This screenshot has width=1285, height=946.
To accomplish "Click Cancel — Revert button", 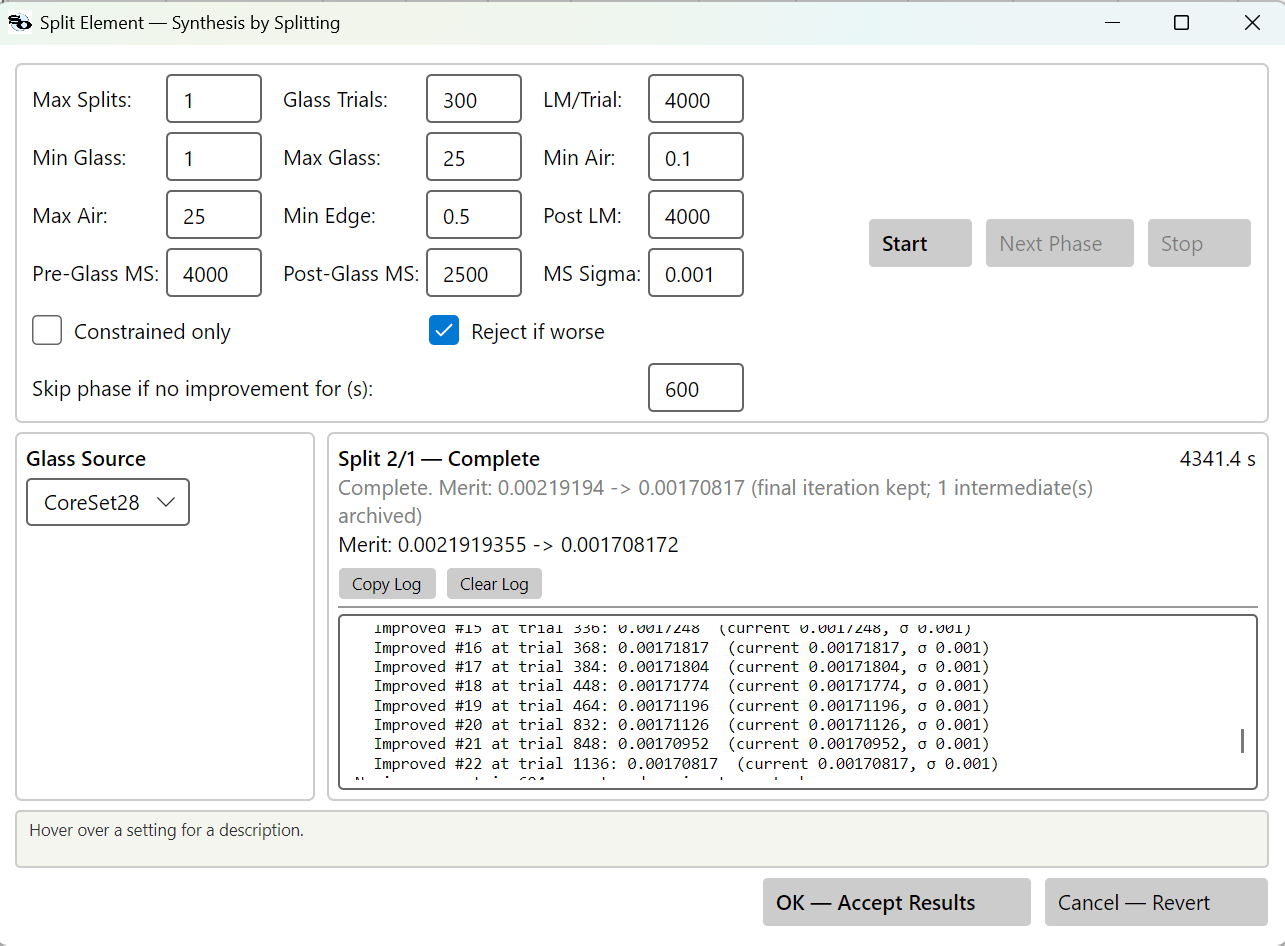I will pyautogui.click(x=1156, y=902).
